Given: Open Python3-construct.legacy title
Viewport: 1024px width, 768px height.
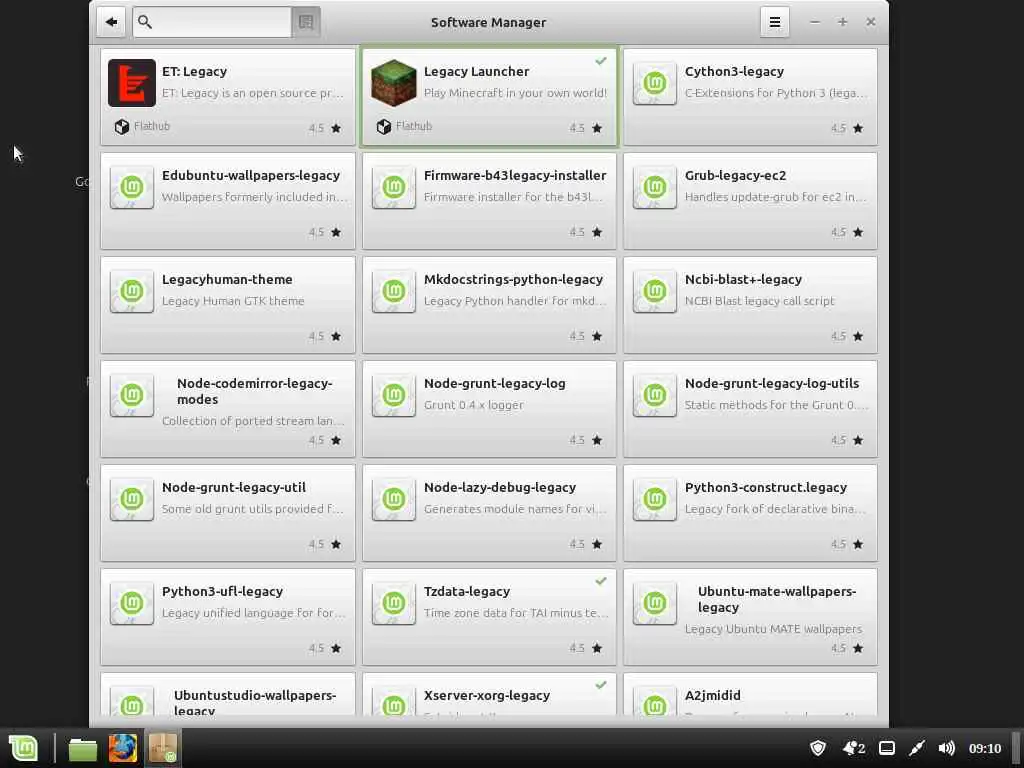Looking at the screenshot, I should tap(765, 488).
